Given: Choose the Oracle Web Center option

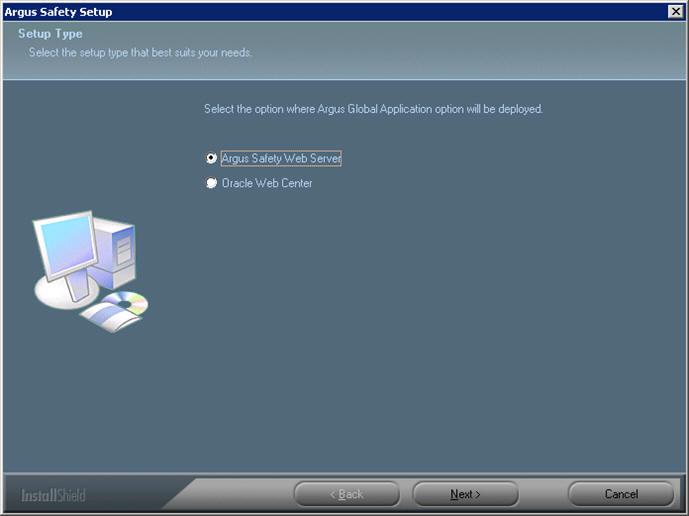Looking at the screenshot, I should click(x=211, y=183).
